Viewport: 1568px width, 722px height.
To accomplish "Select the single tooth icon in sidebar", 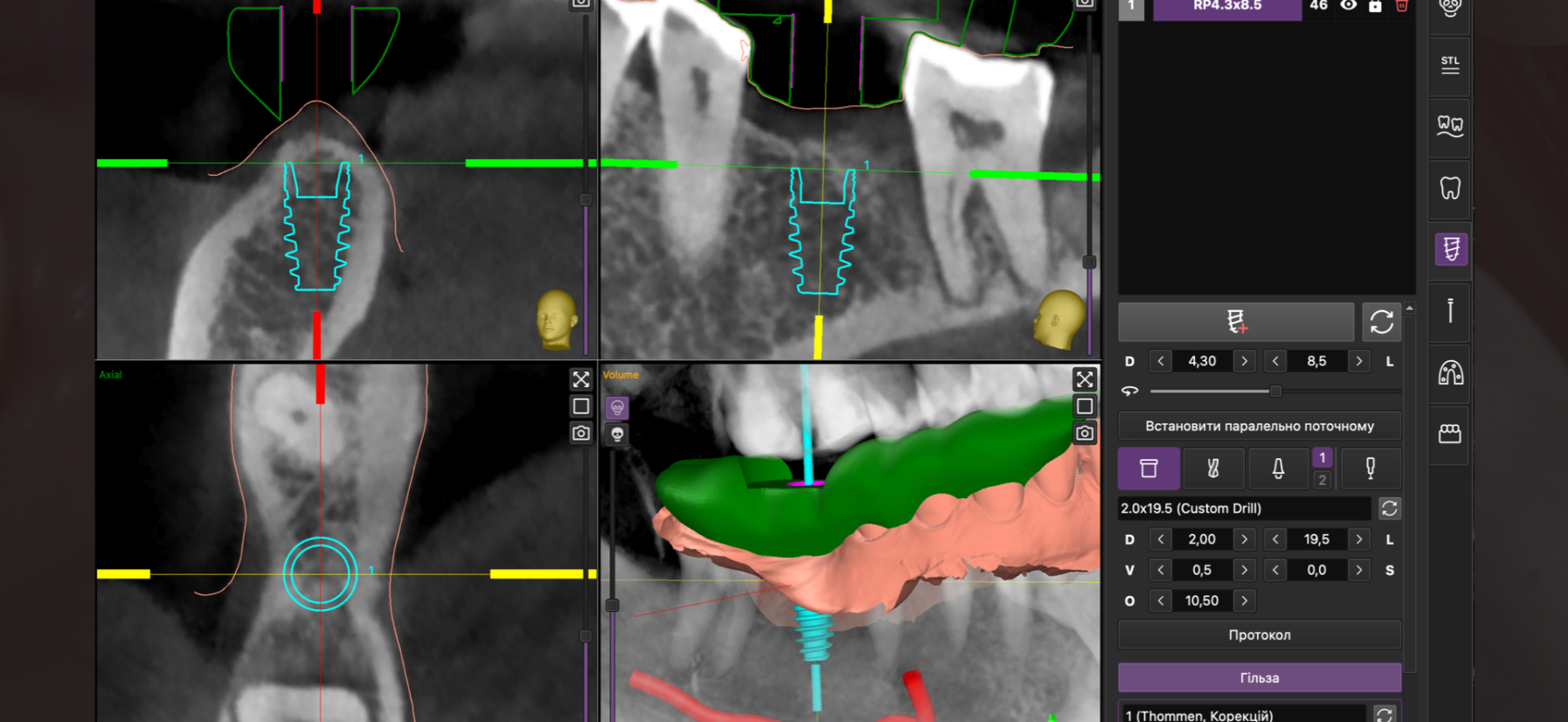I will coord(1450,188).
